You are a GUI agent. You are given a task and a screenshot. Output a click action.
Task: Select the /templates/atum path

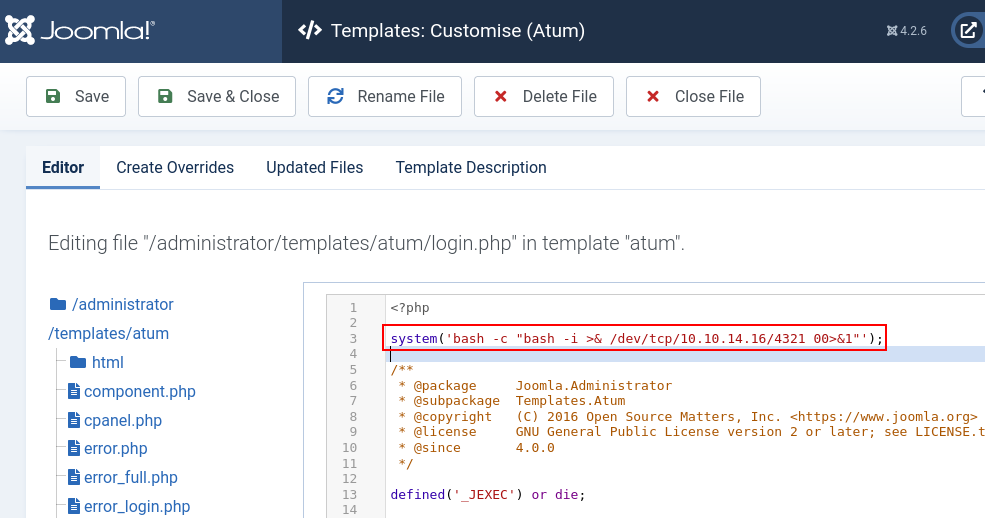tap(109, 333)
